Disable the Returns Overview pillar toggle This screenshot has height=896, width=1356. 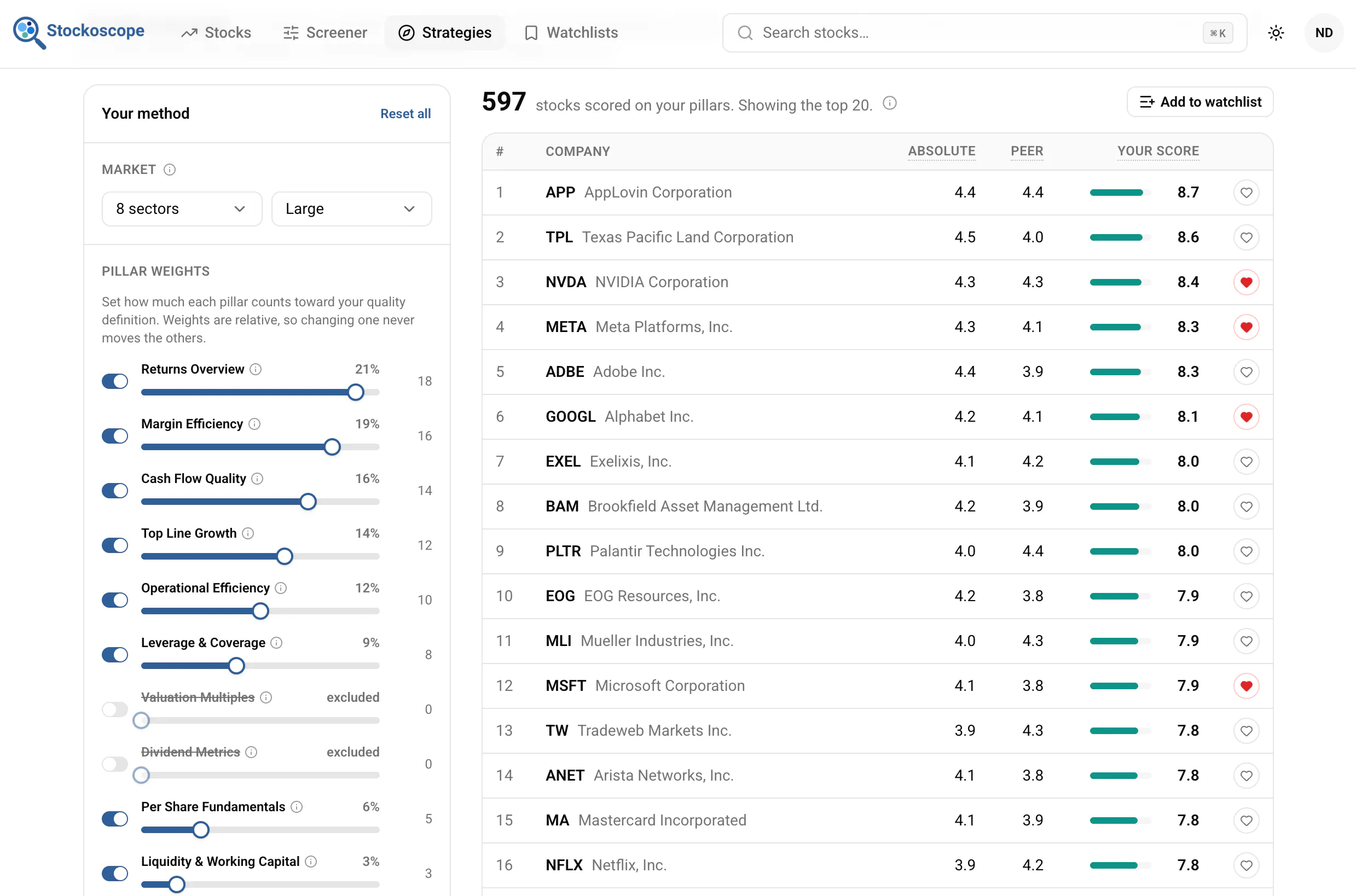(x=115, y=381)
